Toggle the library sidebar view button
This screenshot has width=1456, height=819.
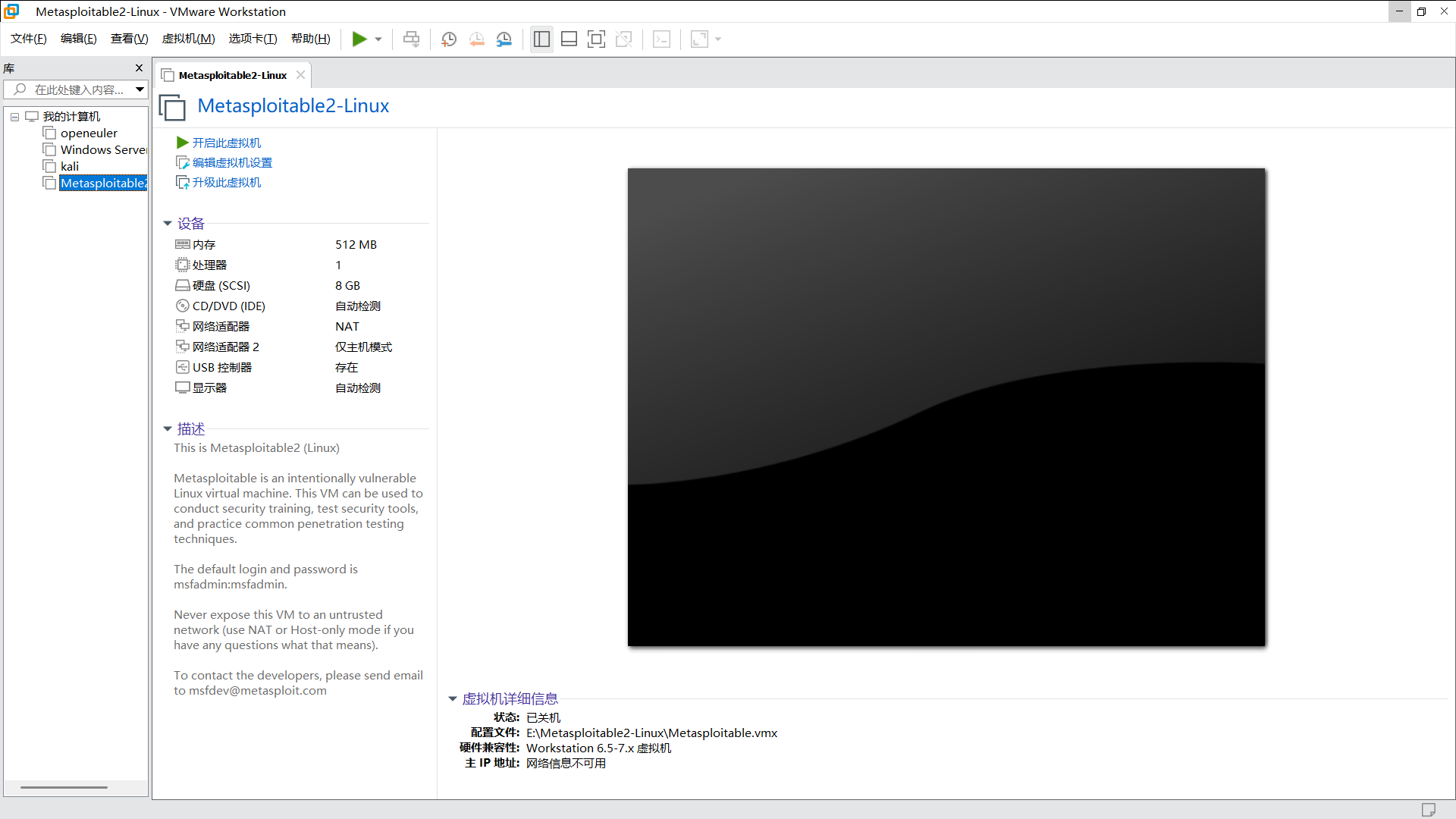pos(541,39)
